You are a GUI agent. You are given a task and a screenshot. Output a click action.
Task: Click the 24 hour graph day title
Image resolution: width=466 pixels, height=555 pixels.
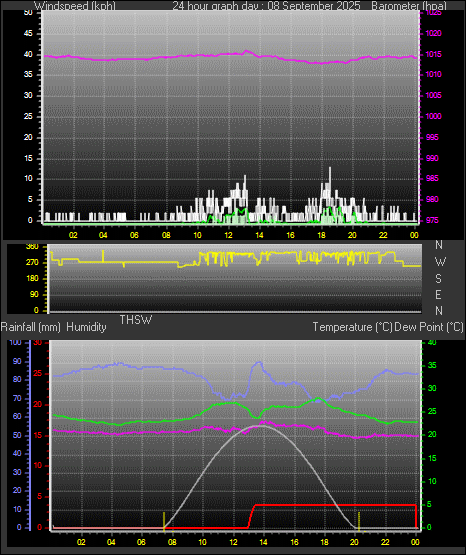click(266, 6)
